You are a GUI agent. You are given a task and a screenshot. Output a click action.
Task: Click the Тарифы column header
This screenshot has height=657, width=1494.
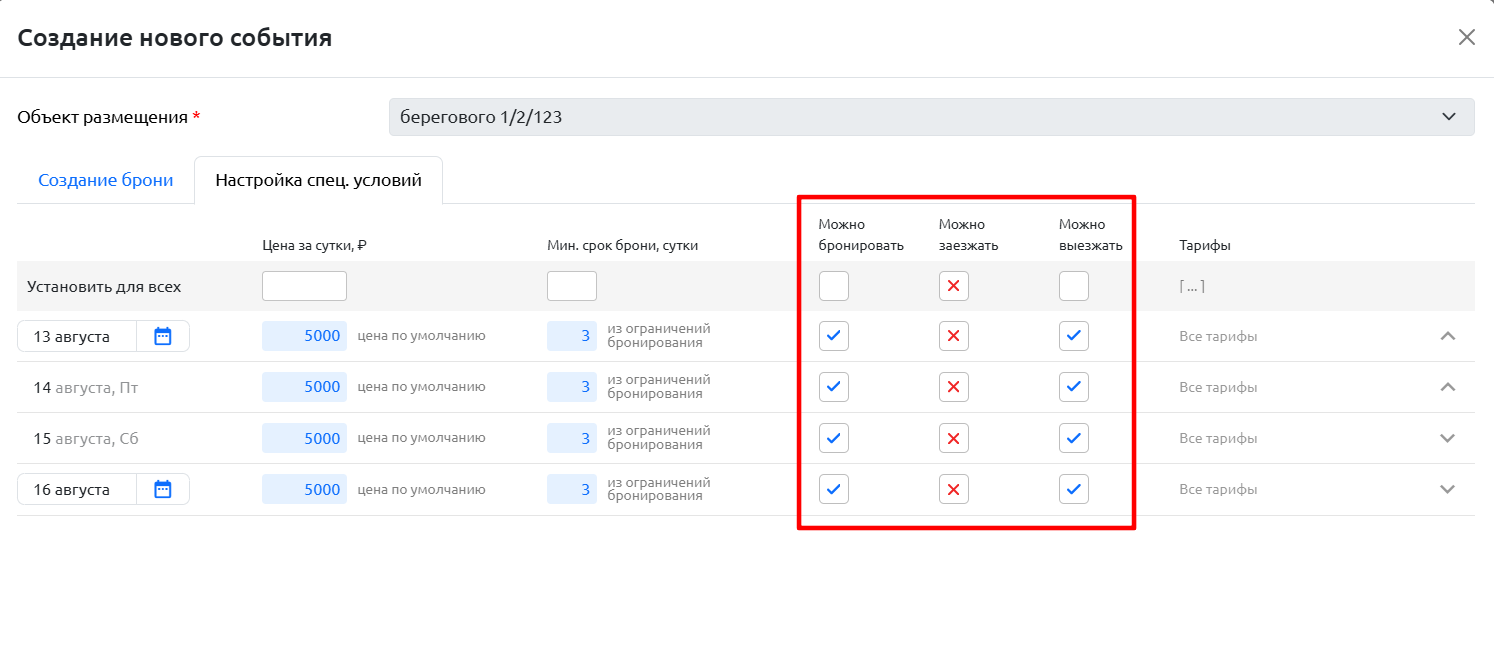tap(1205, 246)
